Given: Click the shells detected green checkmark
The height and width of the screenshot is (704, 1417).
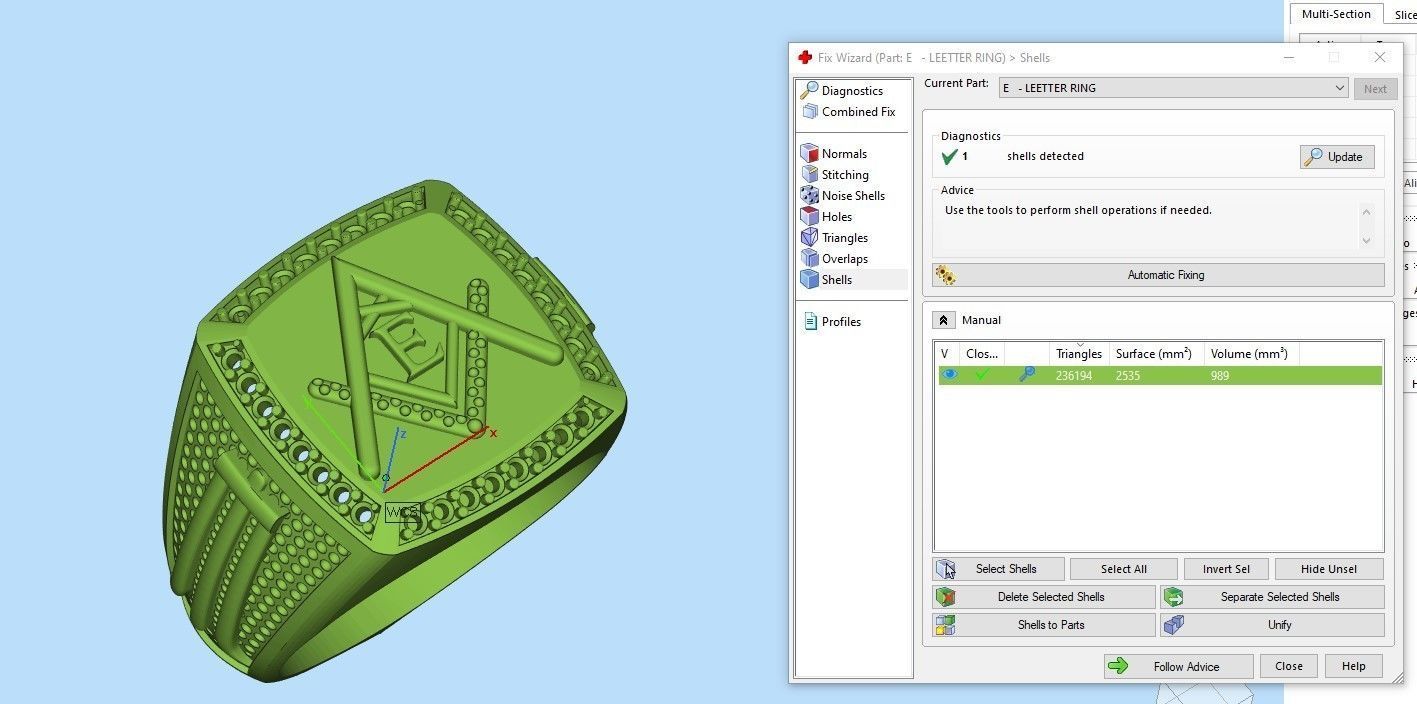Looking at the screenshot, I should [949, 157].
